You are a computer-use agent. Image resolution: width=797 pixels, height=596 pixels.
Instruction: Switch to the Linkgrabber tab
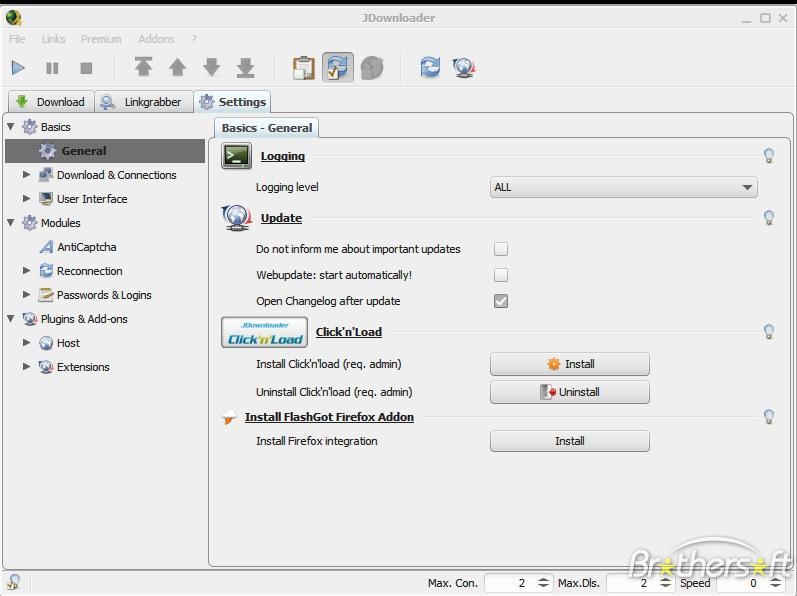coord(142,102)
